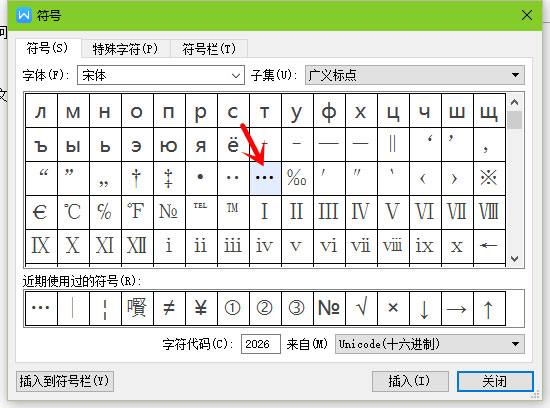Viewport: 550px width, 408px height.
Task: Open the 子集 subset dropdown
Action: point(415,75)
